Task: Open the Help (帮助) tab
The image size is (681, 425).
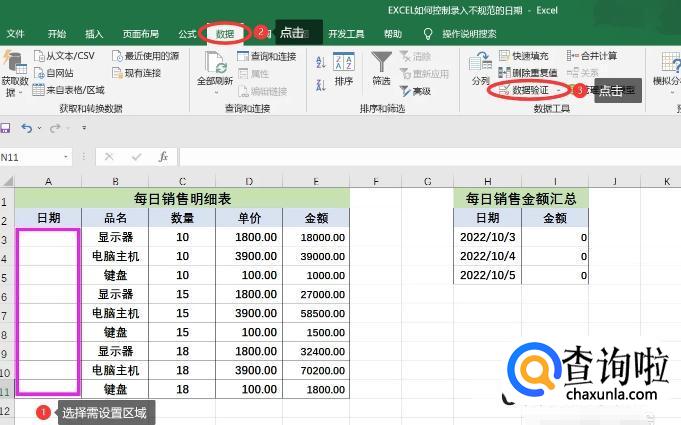Action: [x=393, y=34]
